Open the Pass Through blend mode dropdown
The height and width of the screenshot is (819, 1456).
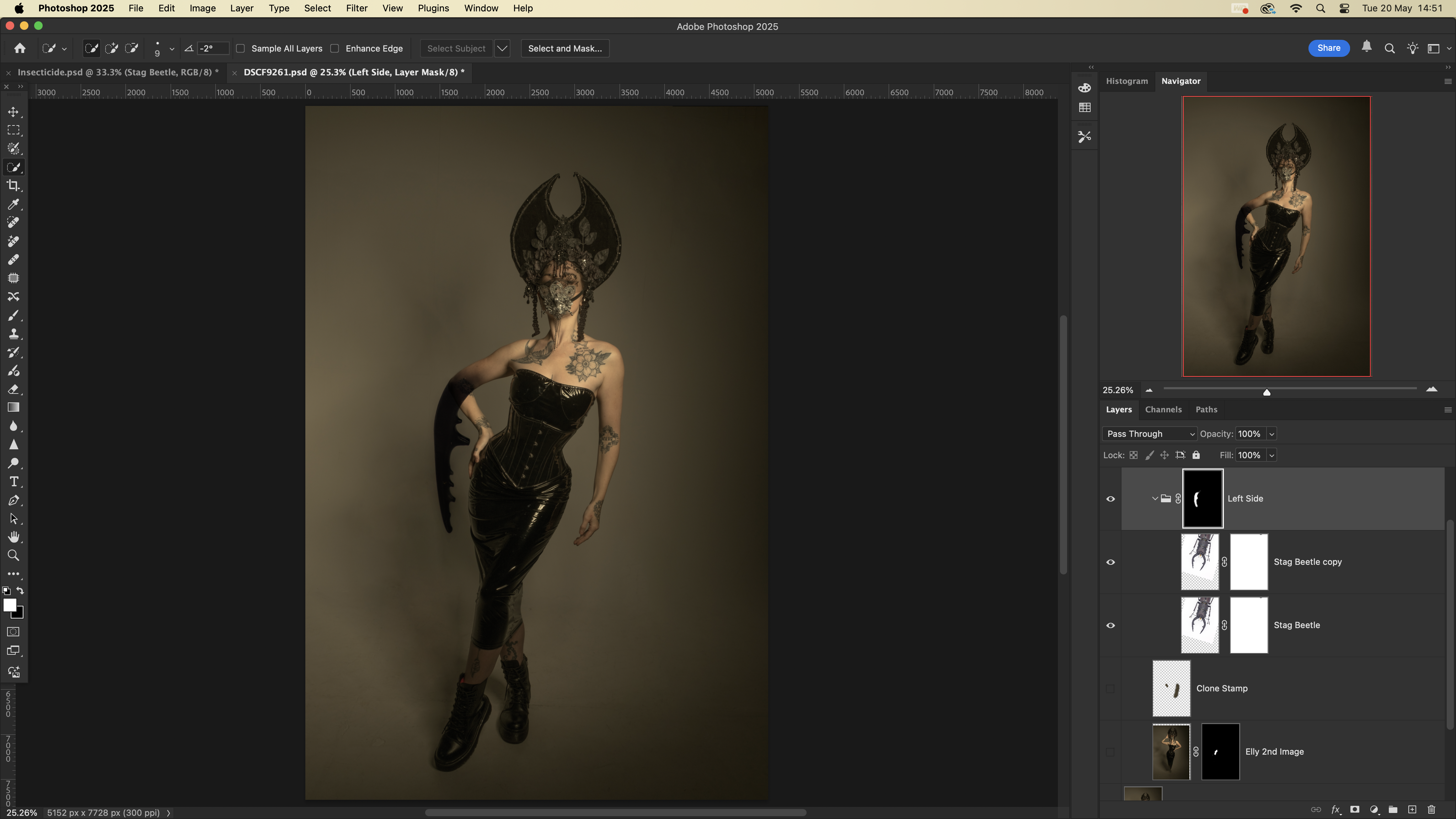click(x=1149, y=434)
